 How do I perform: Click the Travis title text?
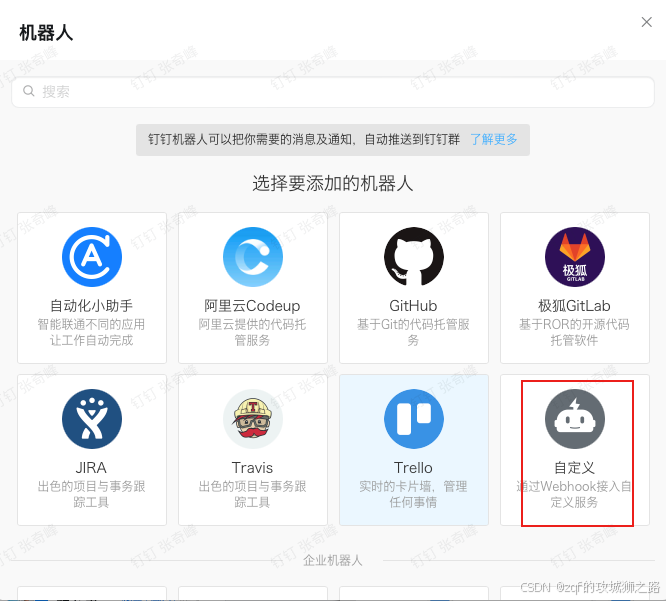click(x=252, y=468)
